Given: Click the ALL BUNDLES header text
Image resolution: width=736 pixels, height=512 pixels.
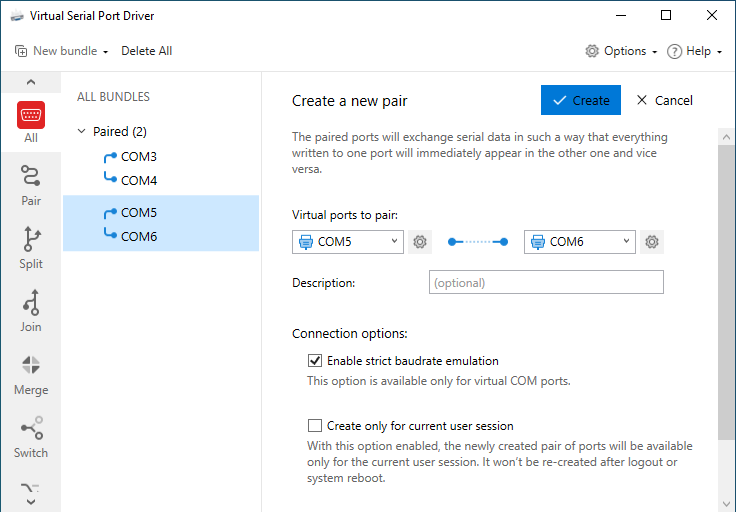Looking at the screenshot, I should coord(113,97).
